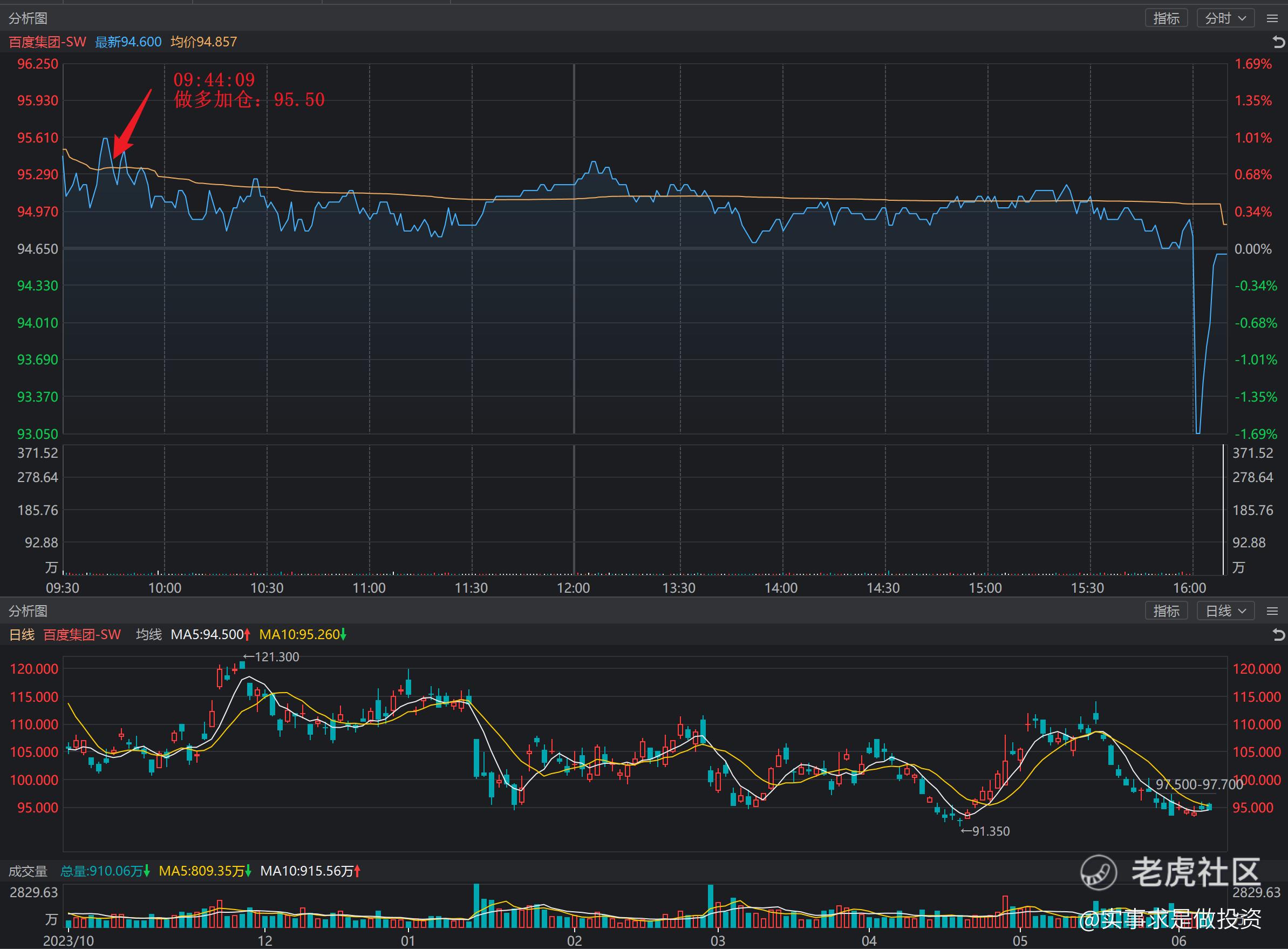1288x949 pixels.
Task: Click the upper chart undo/reset arrow icon
Action: pyautogui.click(x=1278, y=42)
